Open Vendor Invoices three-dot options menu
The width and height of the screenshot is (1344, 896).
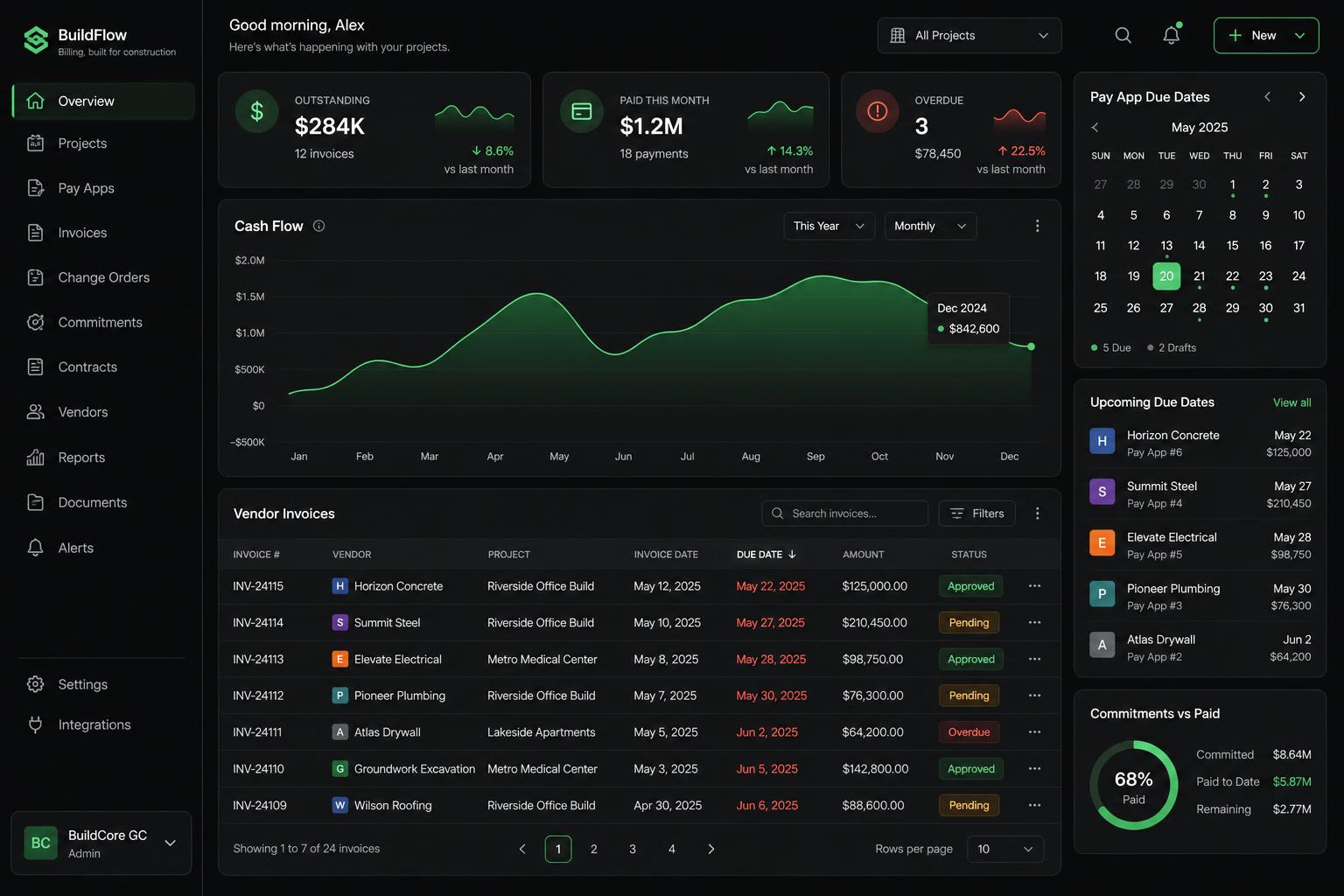(1038, 514)
